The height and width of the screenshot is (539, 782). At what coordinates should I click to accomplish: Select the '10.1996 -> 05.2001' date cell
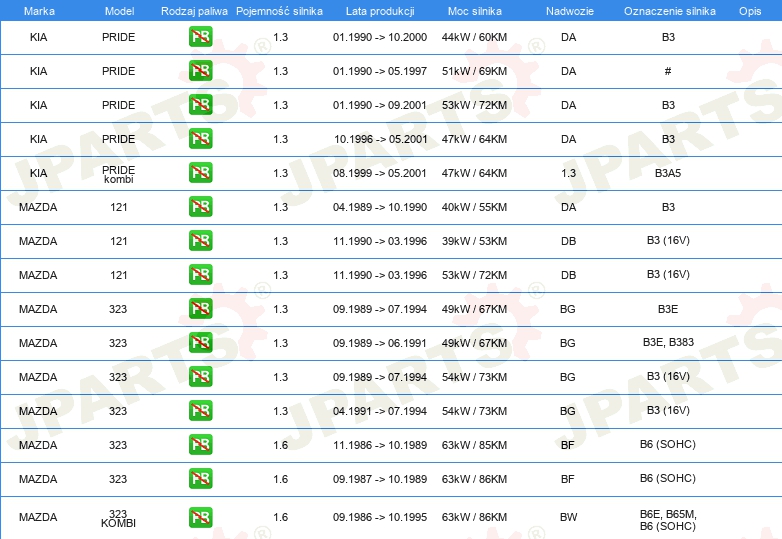[381, 139]
